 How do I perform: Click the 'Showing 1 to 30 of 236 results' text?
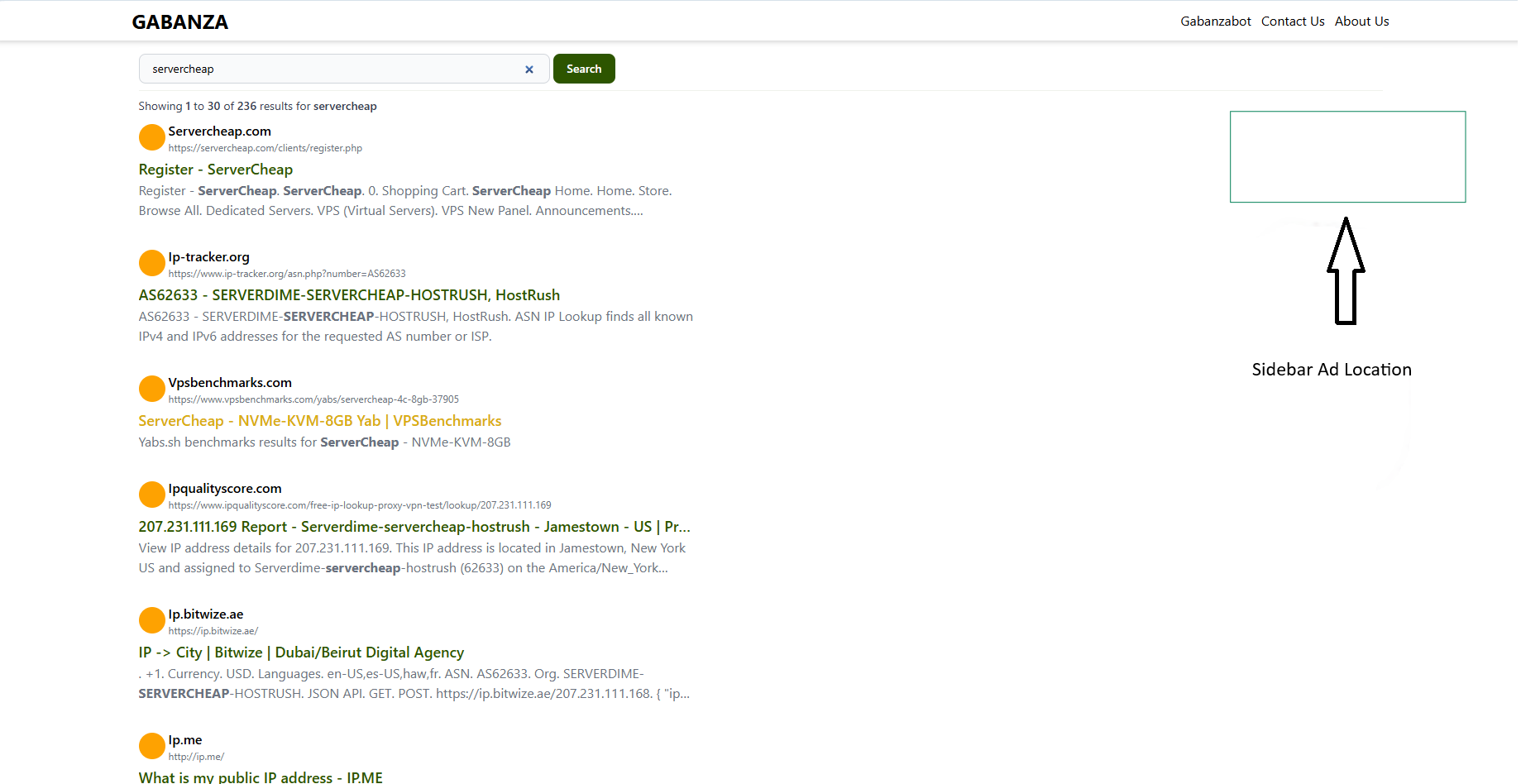(258, 106)
